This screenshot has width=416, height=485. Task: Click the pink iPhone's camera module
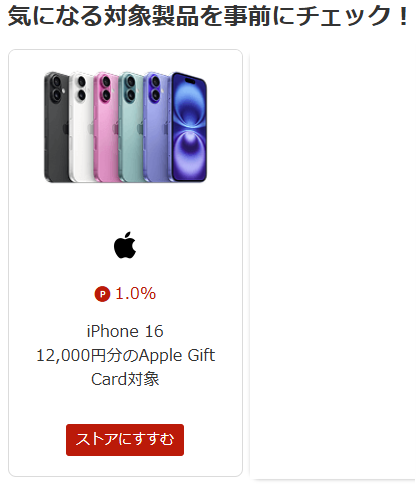click(106, 88)
